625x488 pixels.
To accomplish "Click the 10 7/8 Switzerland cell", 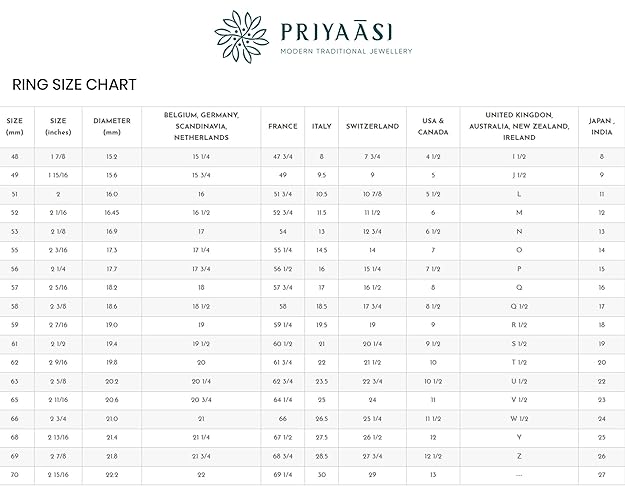I will coord(372,194).
